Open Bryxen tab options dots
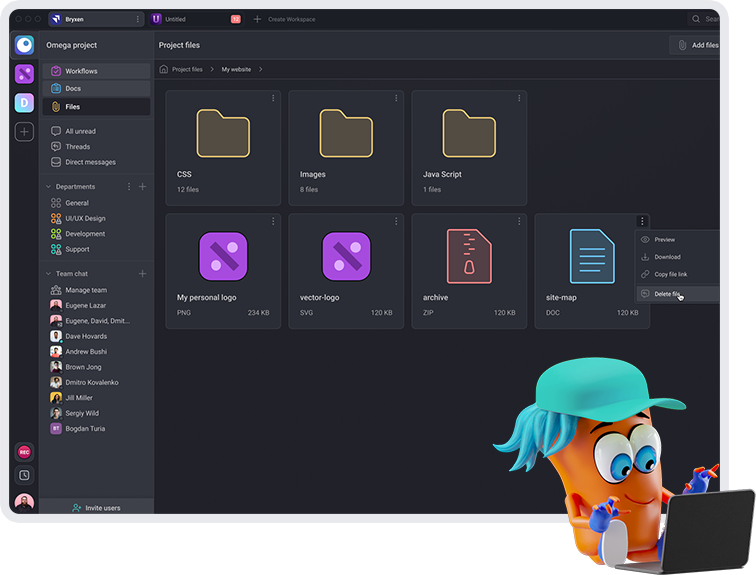Viewport: 756px width, 575px height. 137,19
